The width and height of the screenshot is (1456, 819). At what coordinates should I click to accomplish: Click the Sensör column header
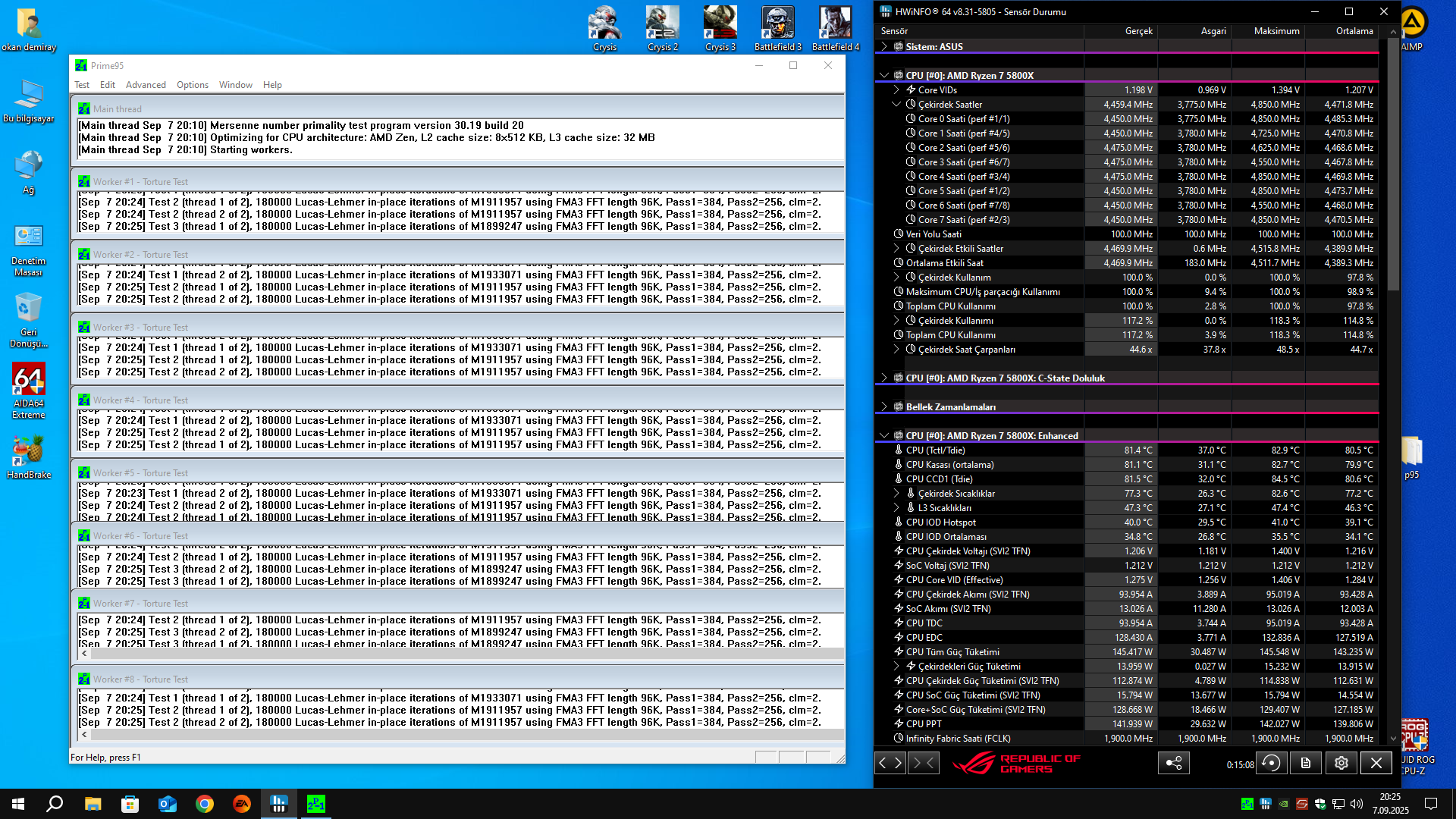[x=980, y=31]
